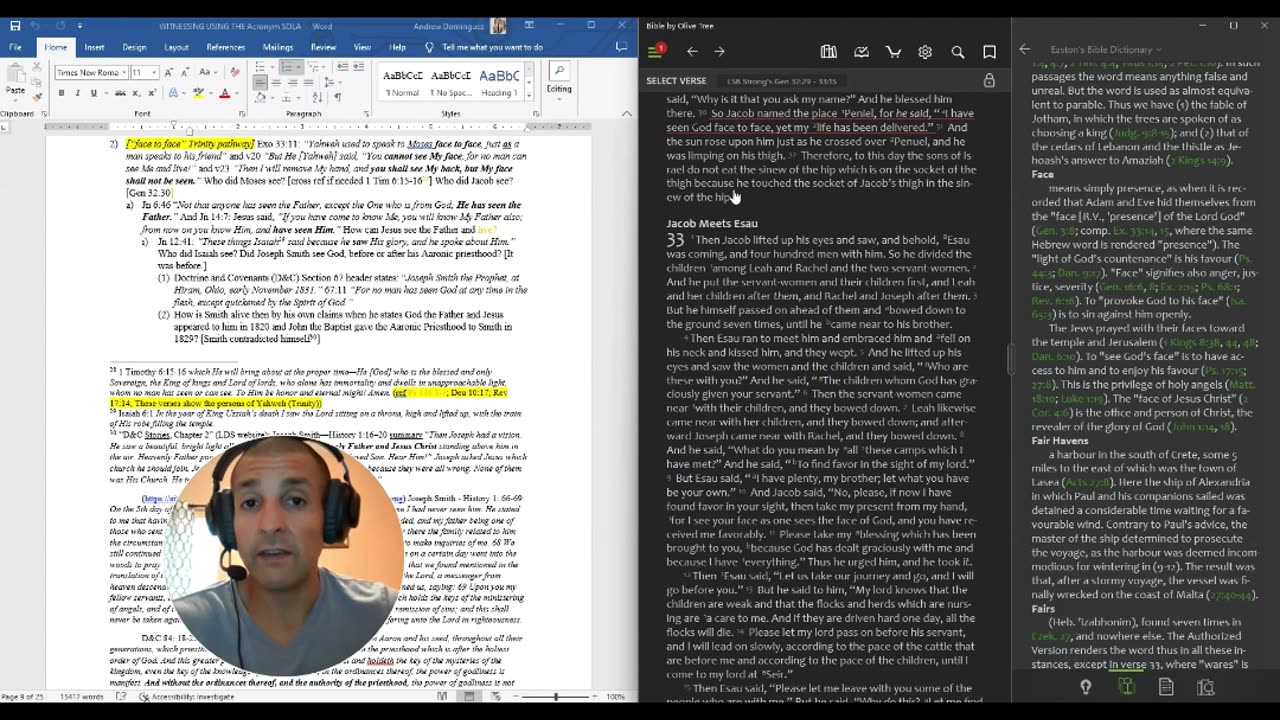The width and height of the screenshot is (1280, 720).
Task: Open the File menu
Action: point(15,47)
